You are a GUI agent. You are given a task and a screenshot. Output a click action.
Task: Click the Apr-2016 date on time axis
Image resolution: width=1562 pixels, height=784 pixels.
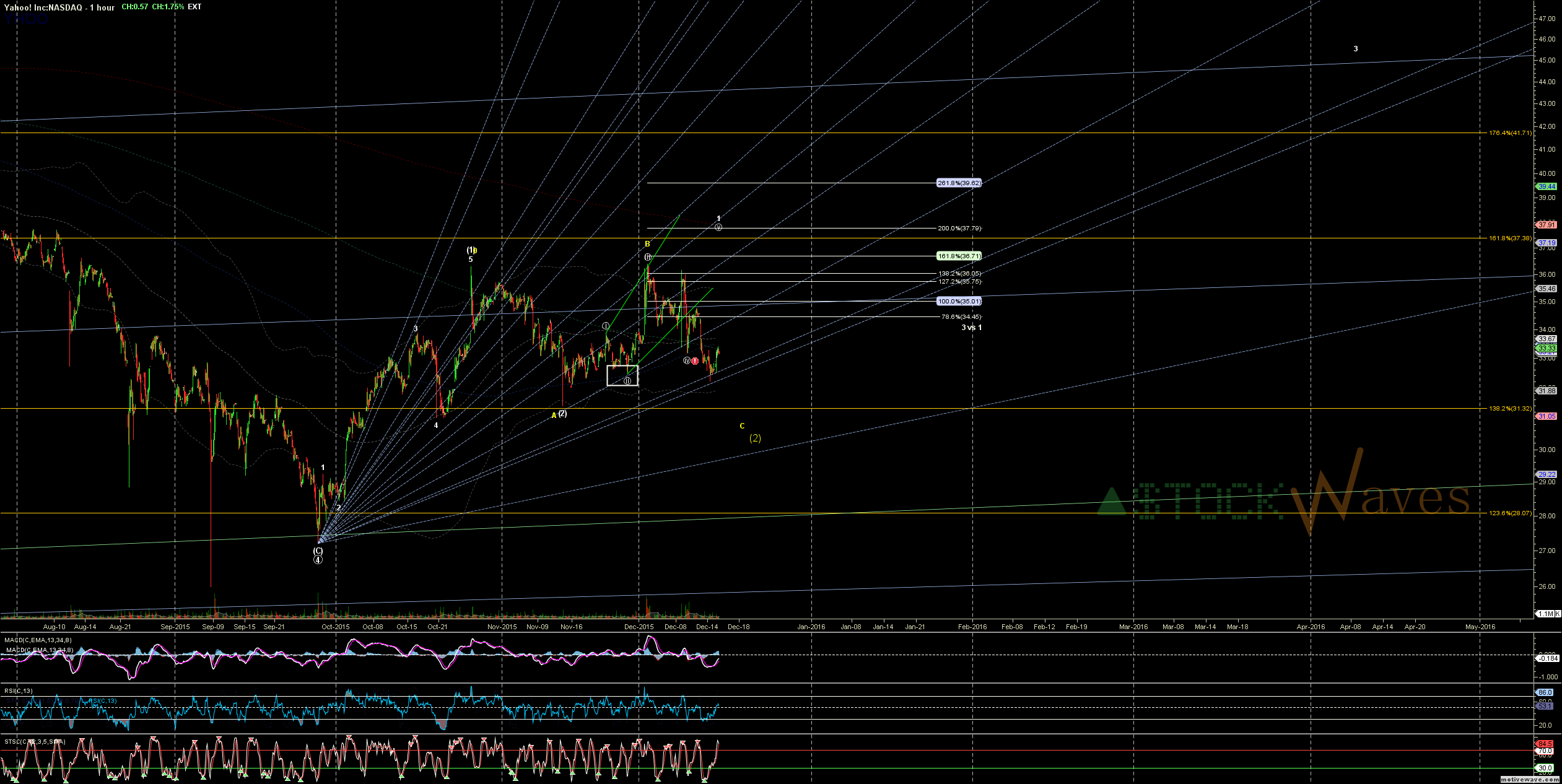(1311, 627)
